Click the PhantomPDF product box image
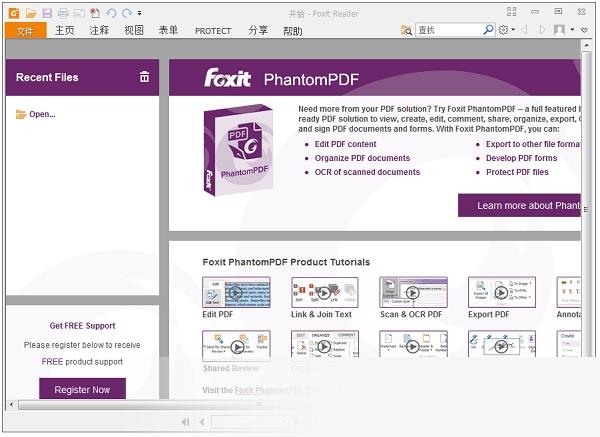The height and width of the screenshot is (437, 600). coord(238,150)
